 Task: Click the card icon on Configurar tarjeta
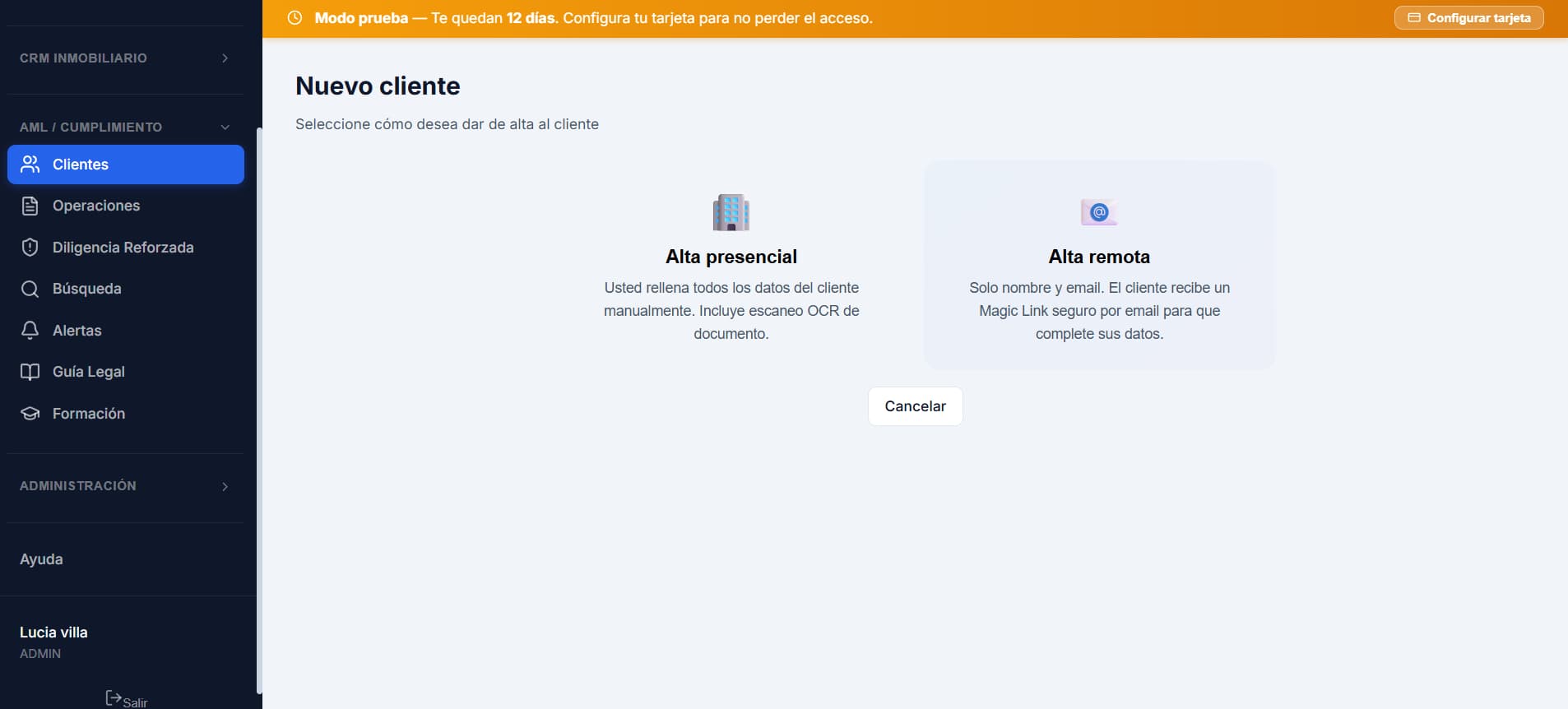(x=1414, y=18)
